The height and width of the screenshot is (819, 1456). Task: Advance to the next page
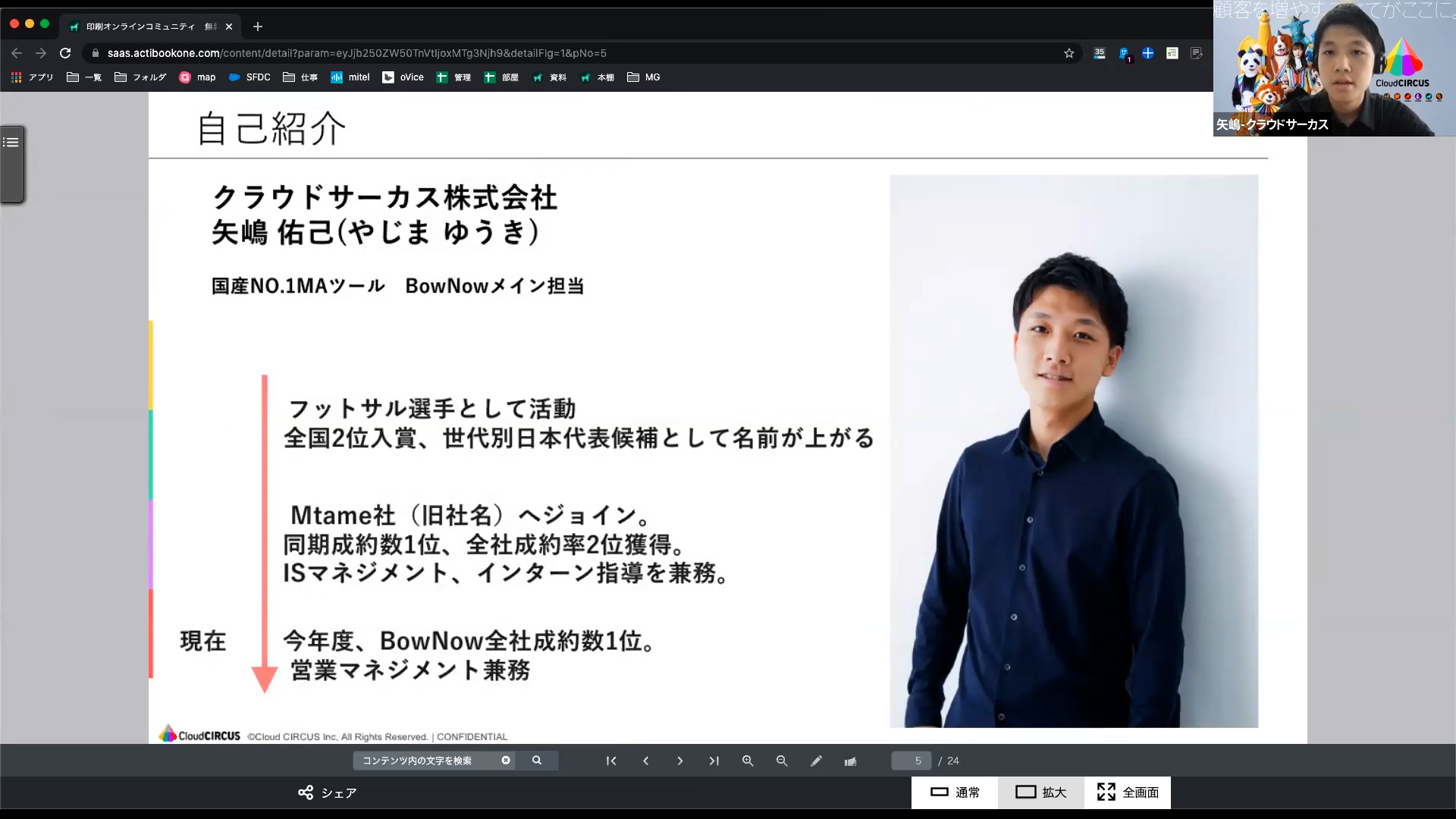679,761
